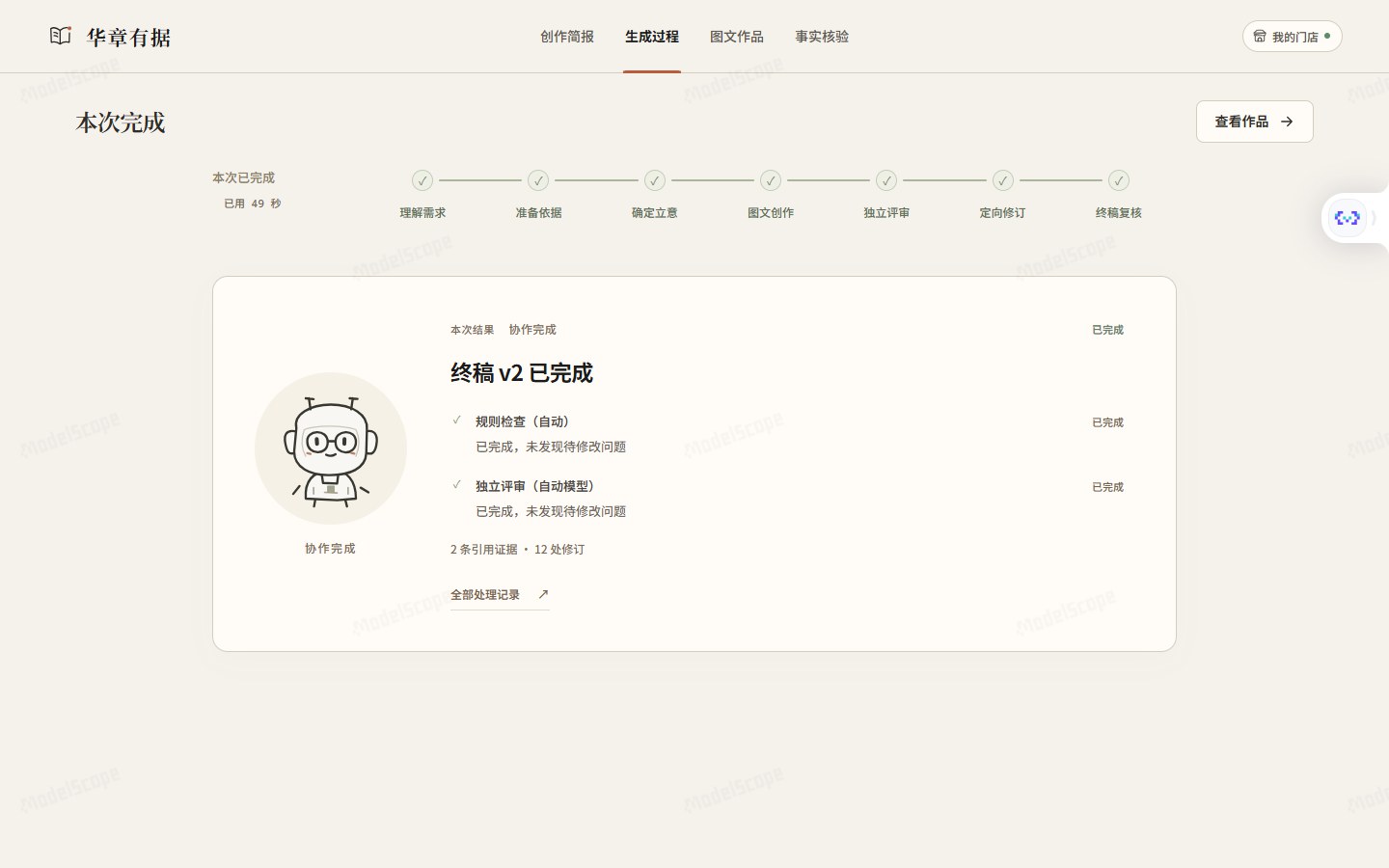Click the 已完成 status in 规则检查 row
Image resolution: width=1389 pixels, height=868 pixels.
pos(1107,422)
